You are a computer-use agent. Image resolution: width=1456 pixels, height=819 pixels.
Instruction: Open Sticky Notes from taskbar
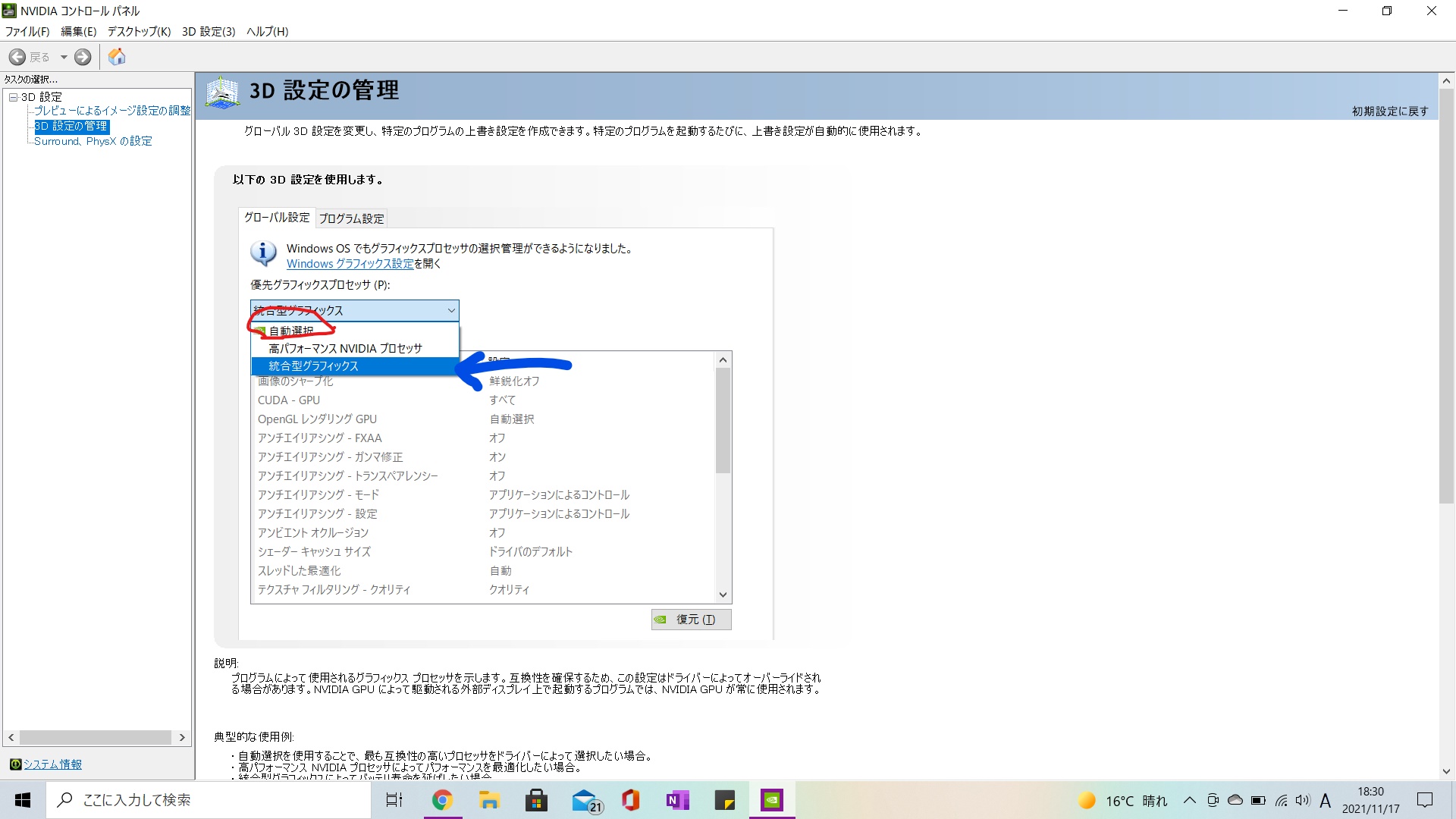point(724,800)
